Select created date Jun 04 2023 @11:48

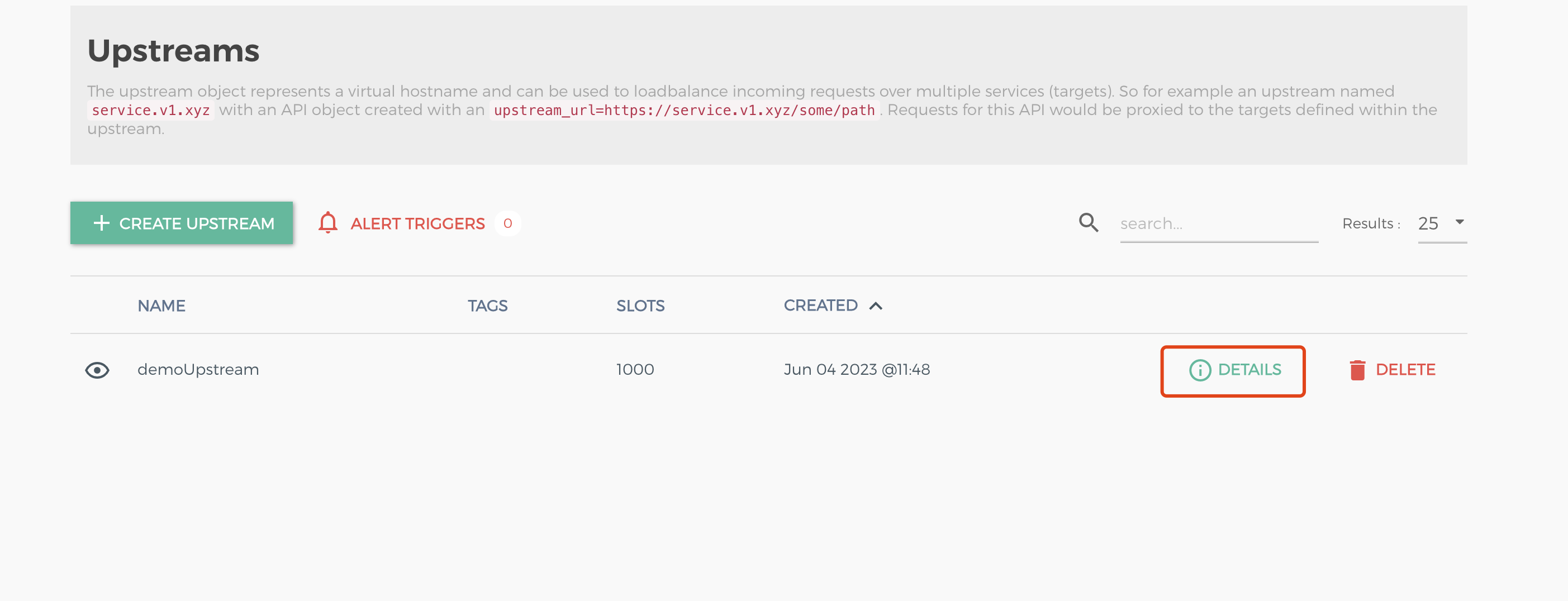coord(857,369)
